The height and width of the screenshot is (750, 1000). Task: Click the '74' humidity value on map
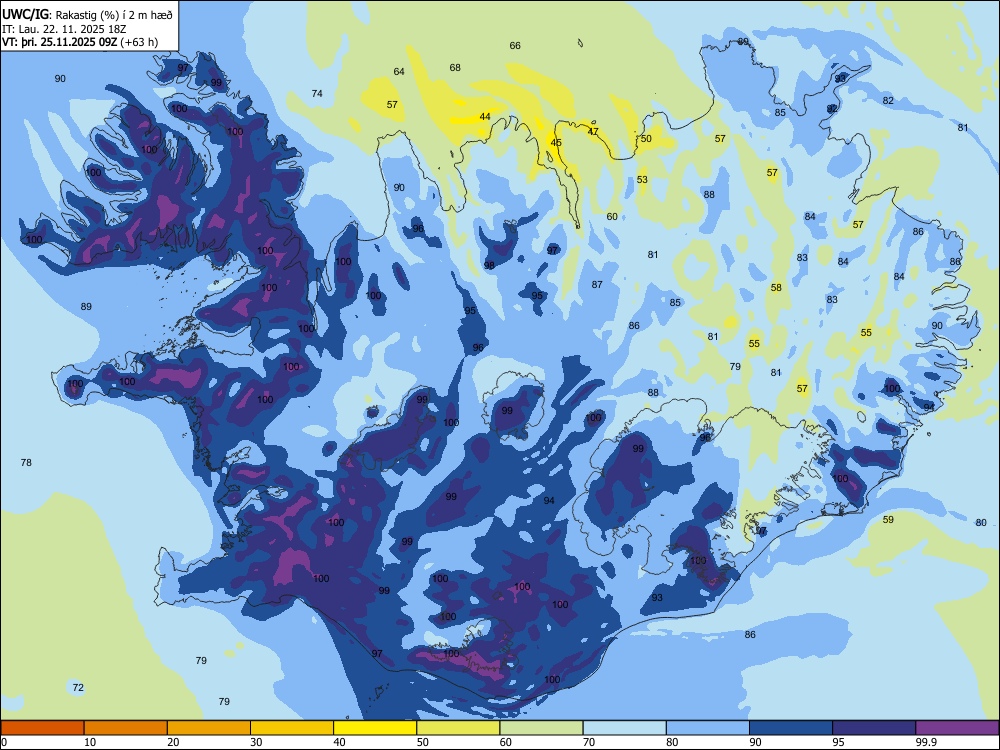(x=317, y=94)
